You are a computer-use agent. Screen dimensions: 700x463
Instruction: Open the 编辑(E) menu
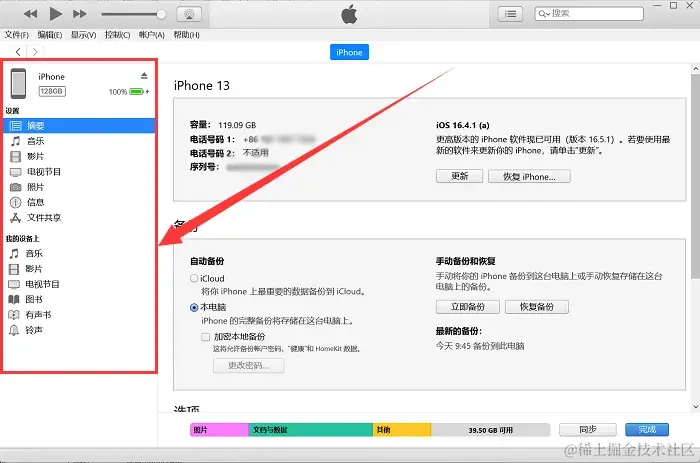(50, 35)
